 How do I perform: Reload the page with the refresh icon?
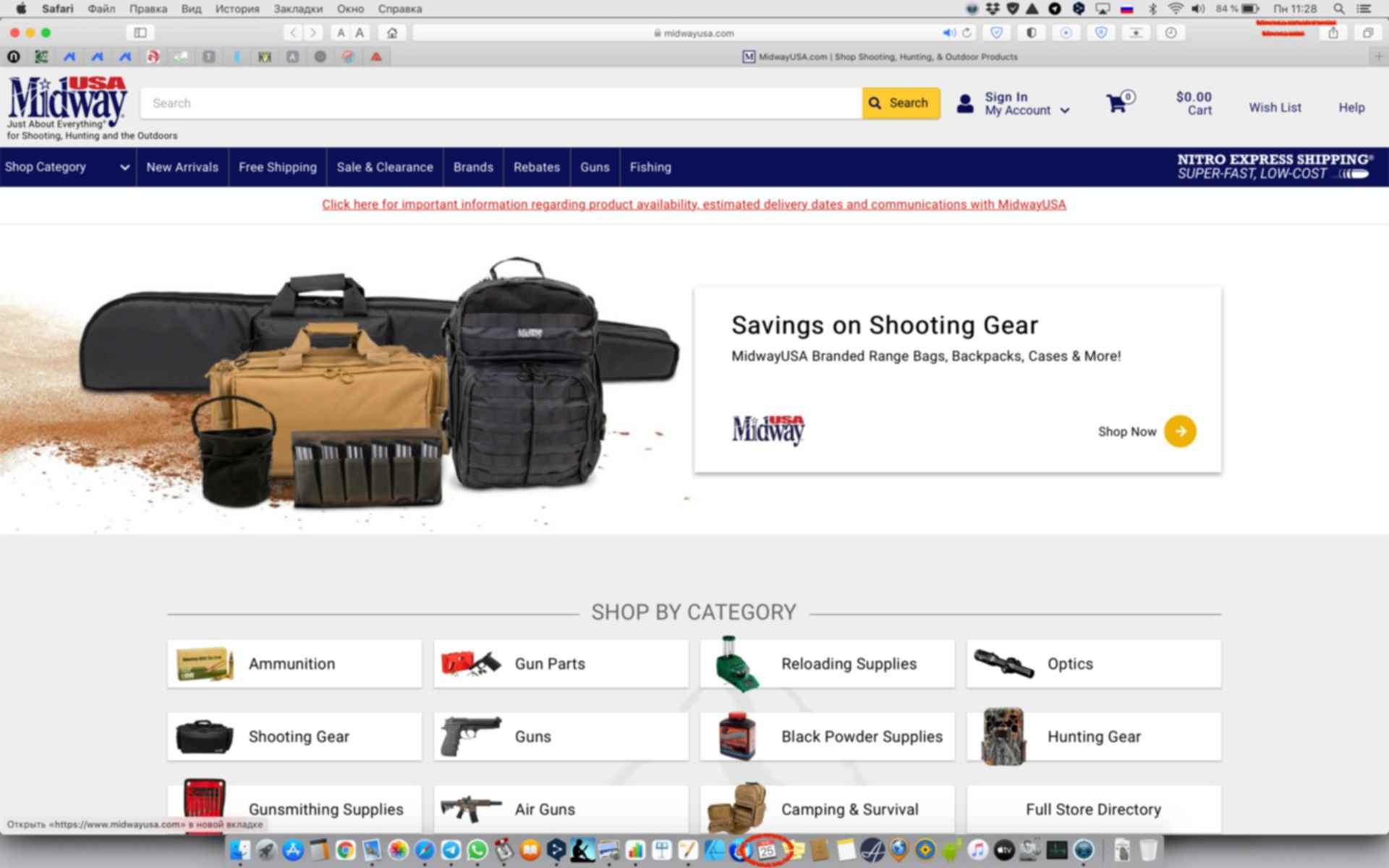pos(967,33)
